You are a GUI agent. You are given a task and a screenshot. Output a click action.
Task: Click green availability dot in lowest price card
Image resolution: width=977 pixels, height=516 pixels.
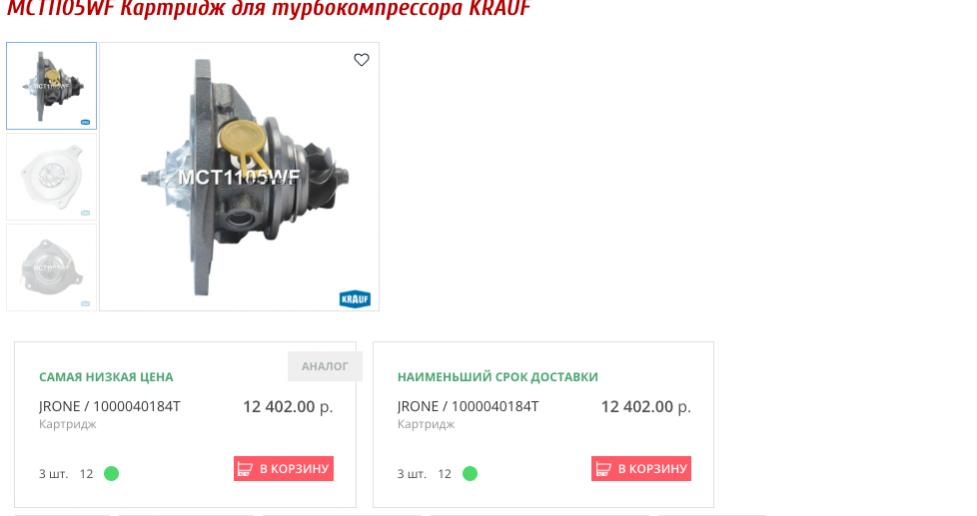click(x=112, y=474)
